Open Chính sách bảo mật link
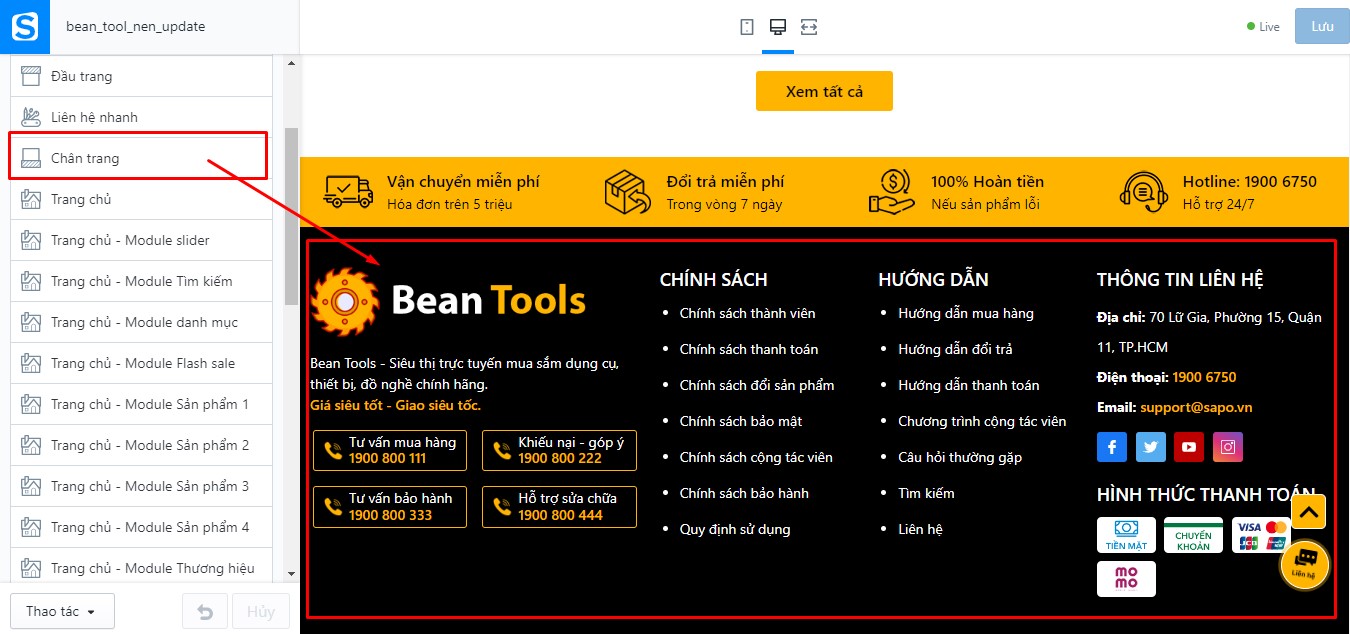The image size is (1350, 634). click(x=741, y=421)
